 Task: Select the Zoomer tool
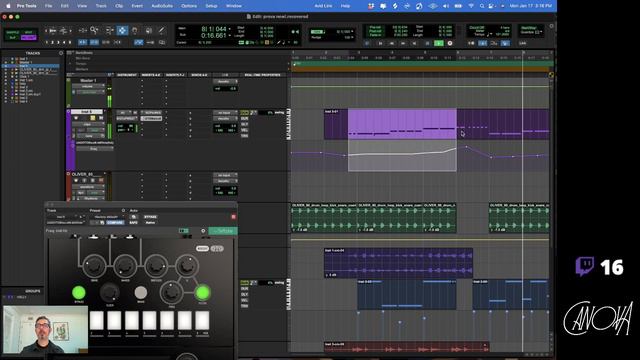[94, 30]
